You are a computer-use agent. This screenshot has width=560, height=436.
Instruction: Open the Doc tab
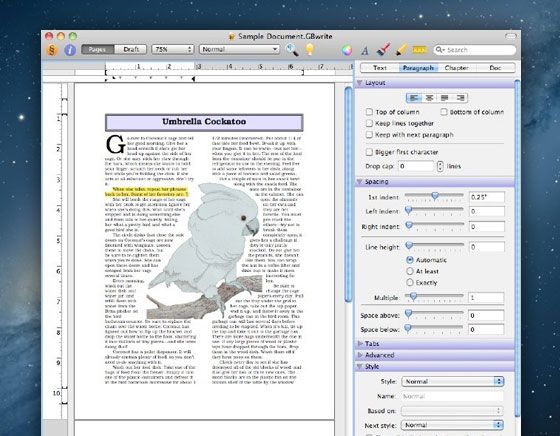tap(495, 67)
